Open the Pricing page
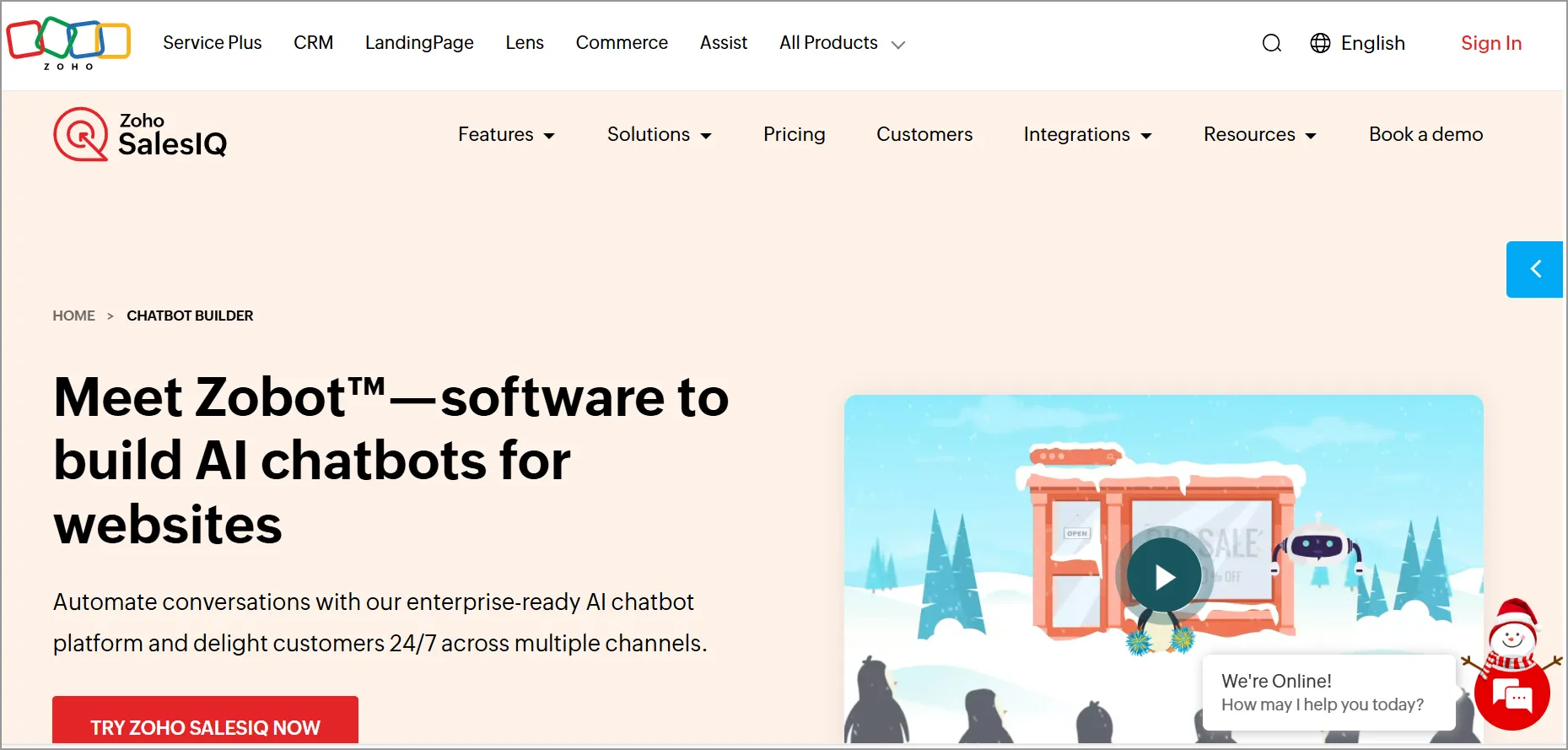The height and width of the screenshot is (750, 1568). click(795, 134)
